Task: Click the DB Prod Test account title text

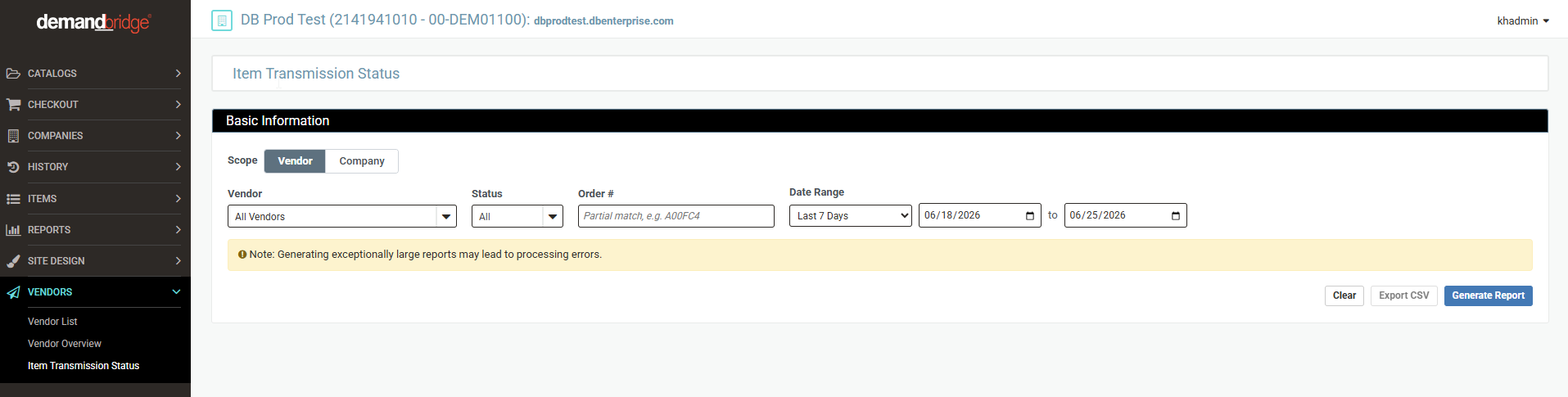Action: pos(385,20)
